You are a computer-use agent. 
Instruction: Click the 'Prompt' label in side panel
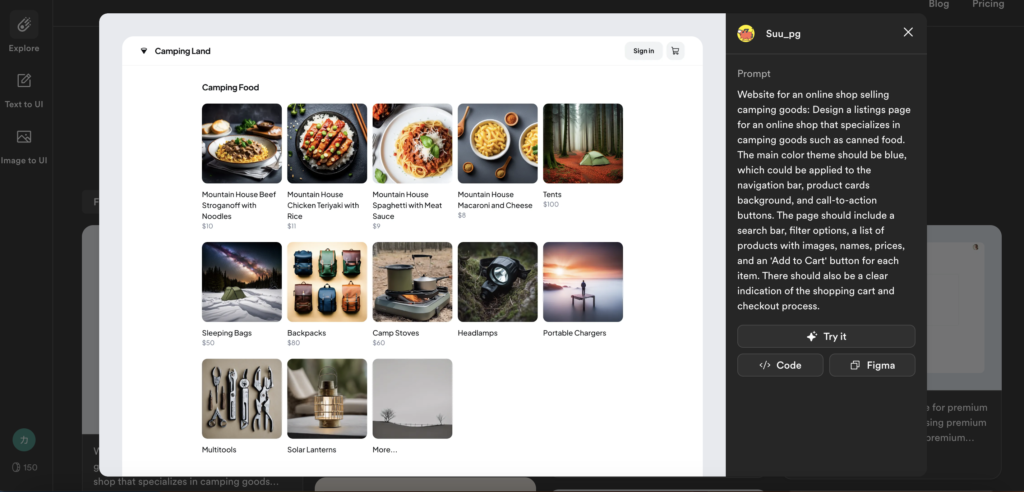[x=754, y=74]
